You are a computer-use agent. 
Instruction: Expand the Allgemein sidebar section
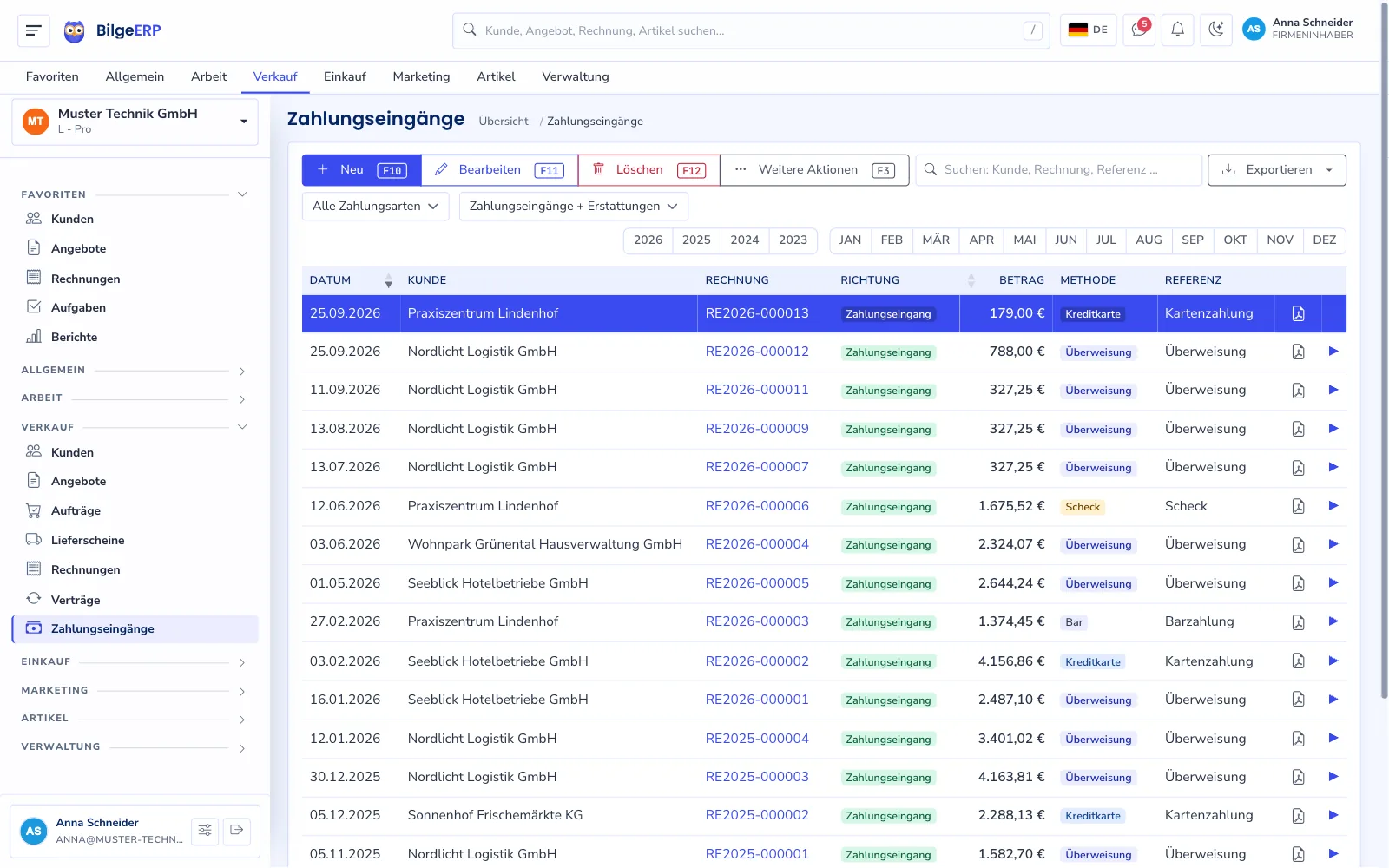click(x=241, y=371)
